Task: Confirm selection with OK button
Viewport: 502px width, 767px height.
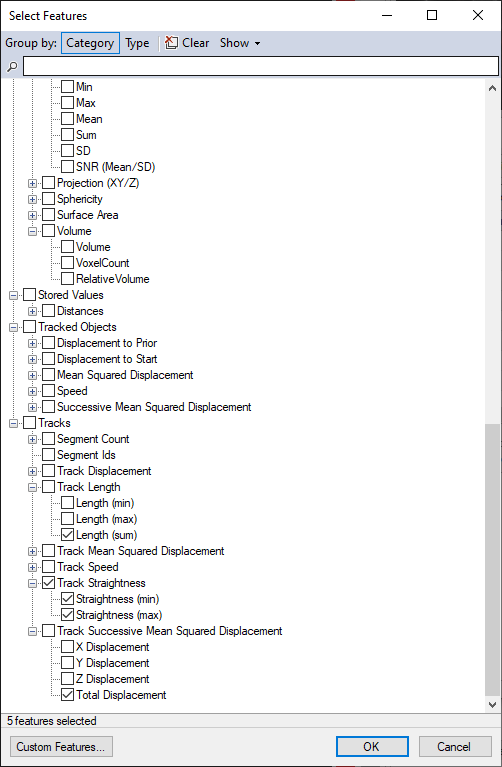Action: [372, 746]
